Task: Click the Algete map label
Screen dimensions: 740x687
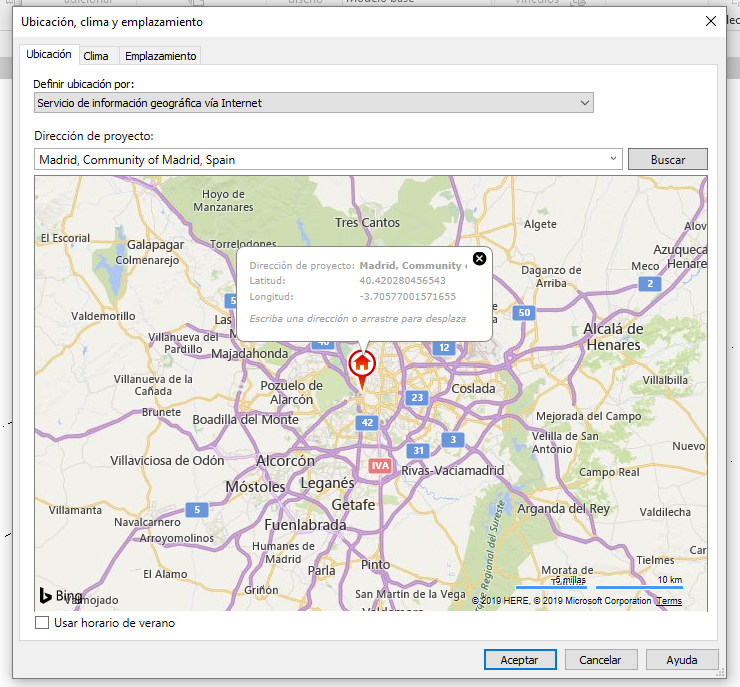Action: [x=540, y=224]
